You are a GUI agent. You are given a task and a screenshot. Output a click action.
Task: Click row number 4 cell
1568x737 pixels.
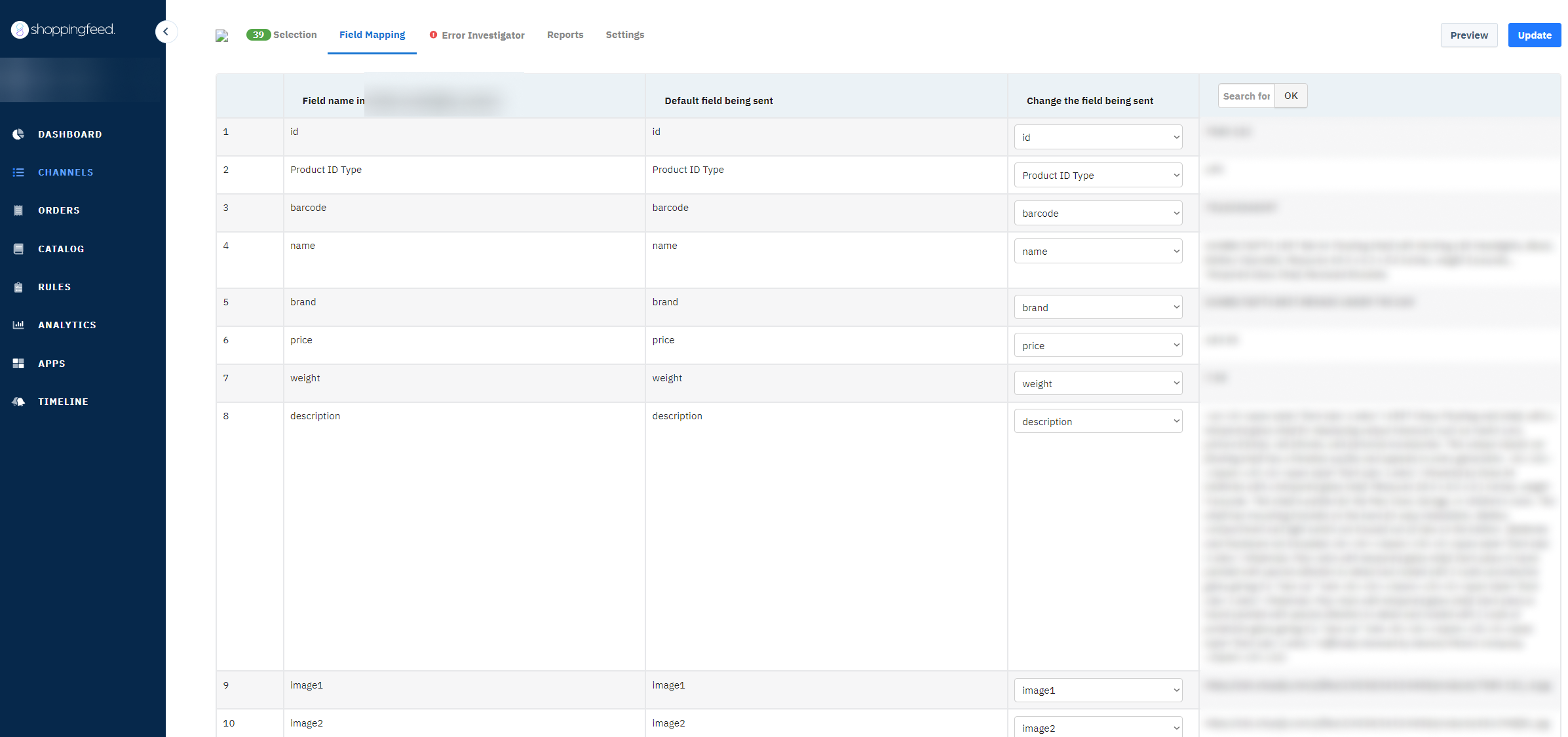coord(250,260)
